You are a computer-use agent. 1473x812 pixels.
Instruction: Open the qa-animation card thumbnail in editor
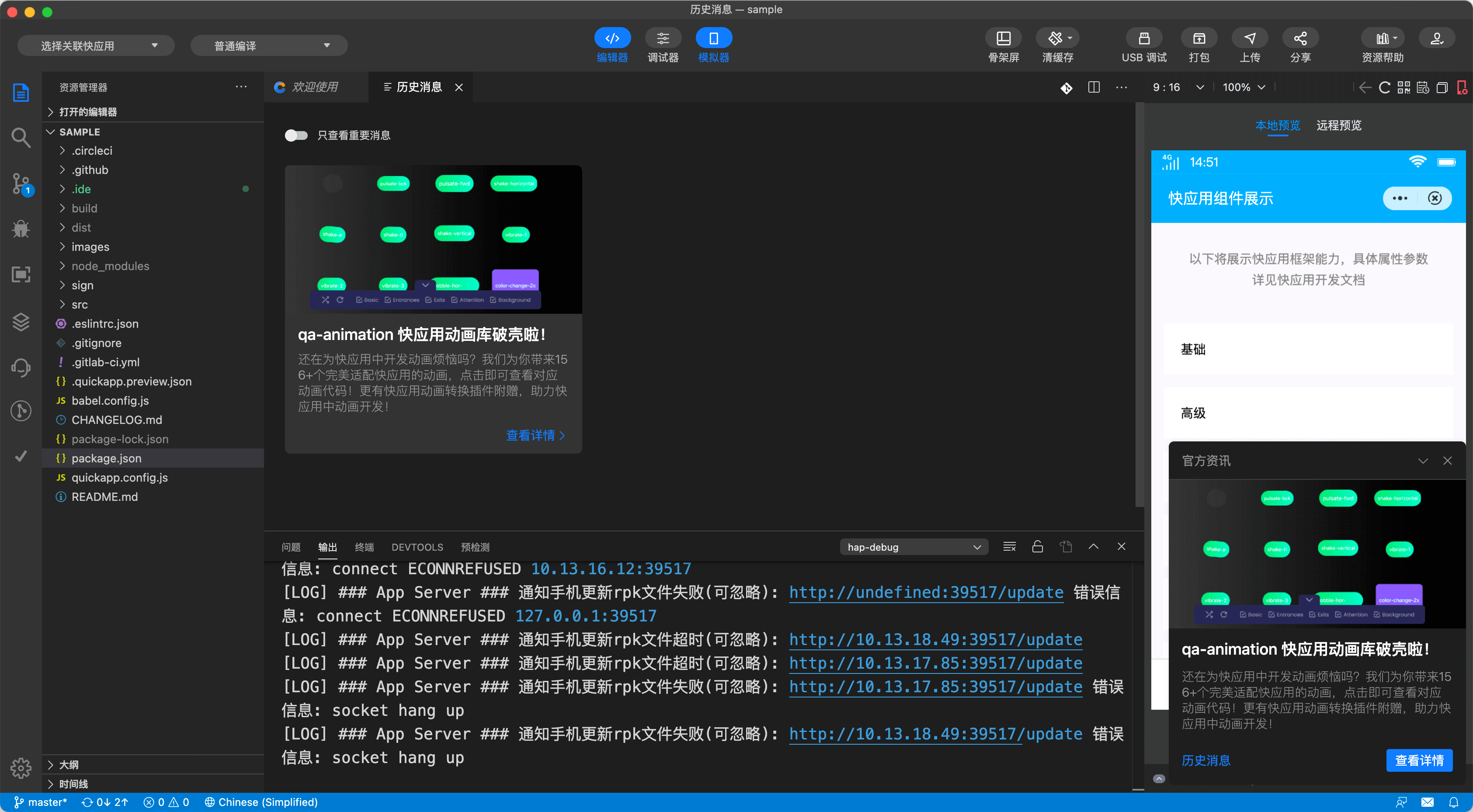(x=433, y=239)
